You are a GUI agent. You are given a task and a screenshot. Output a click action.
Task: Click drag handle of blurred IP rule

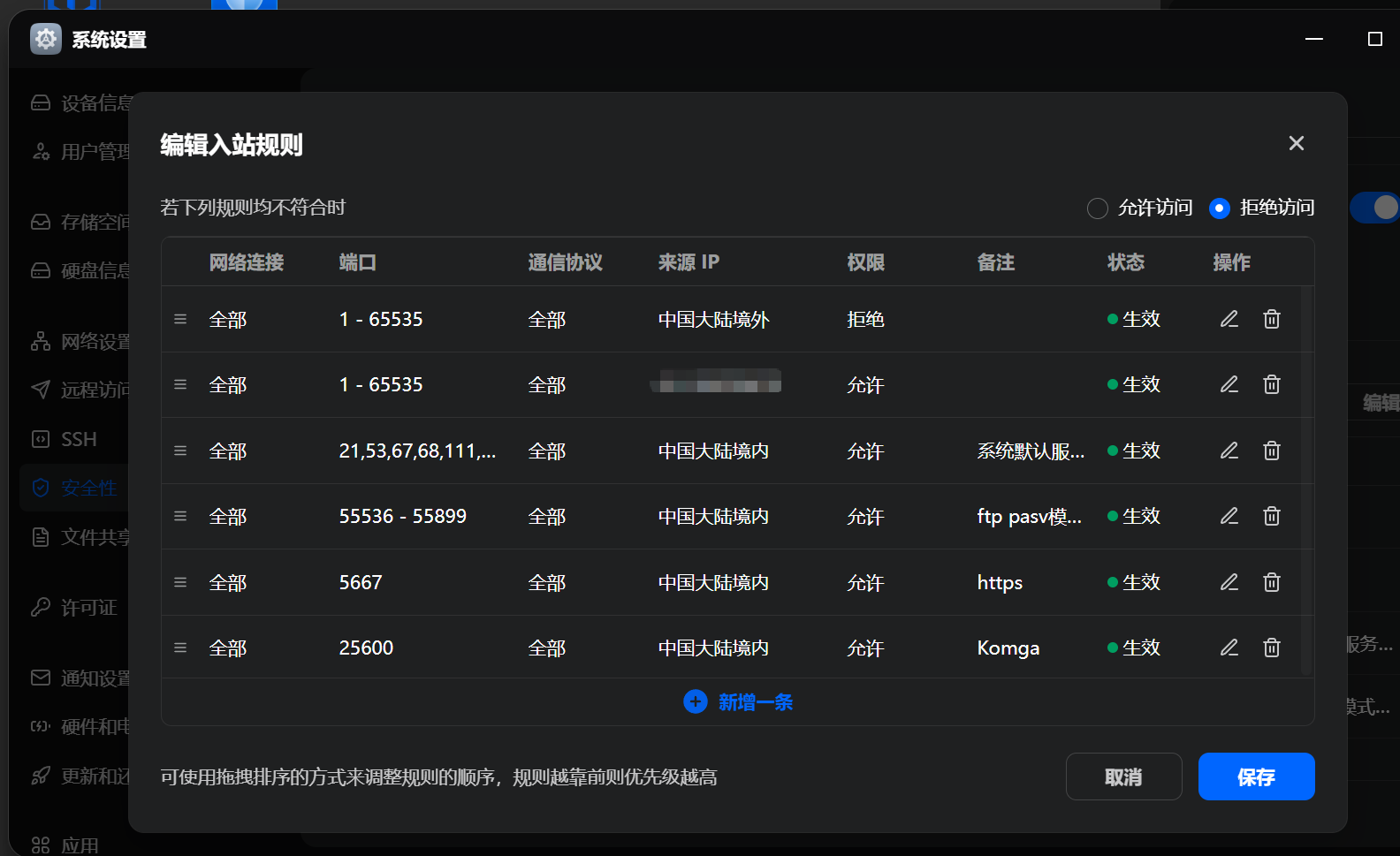point(180,384)
